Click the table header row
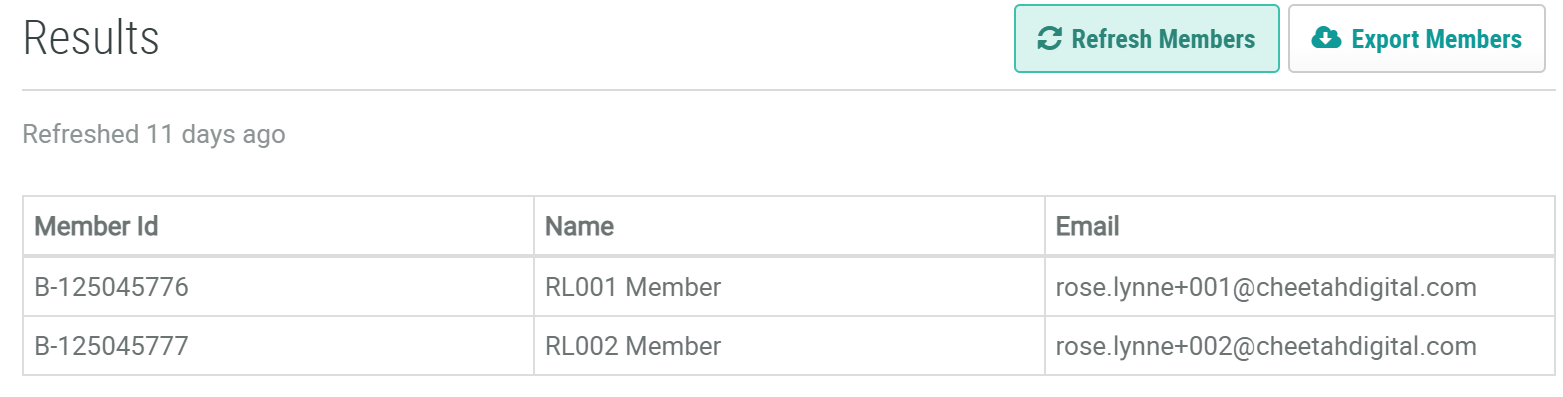 point(789,226)
